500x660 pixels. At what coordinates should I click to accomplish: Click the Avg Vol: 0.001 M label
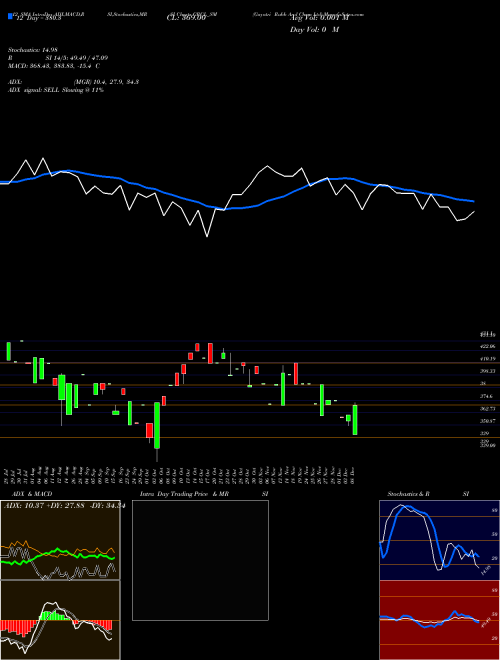pos(318,18)
